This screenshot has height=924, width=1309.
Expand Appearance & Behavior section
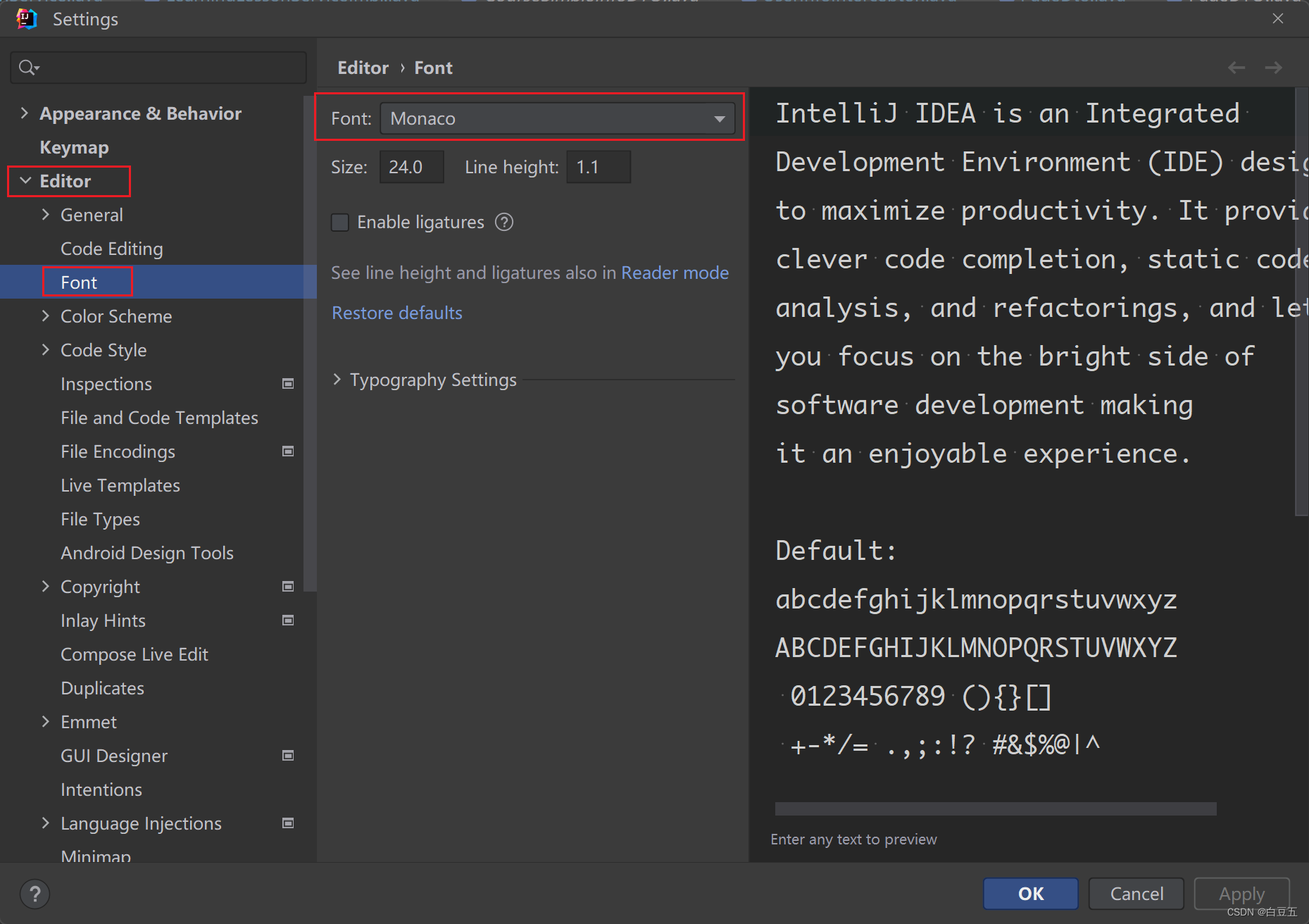click(x=25, y=113)
